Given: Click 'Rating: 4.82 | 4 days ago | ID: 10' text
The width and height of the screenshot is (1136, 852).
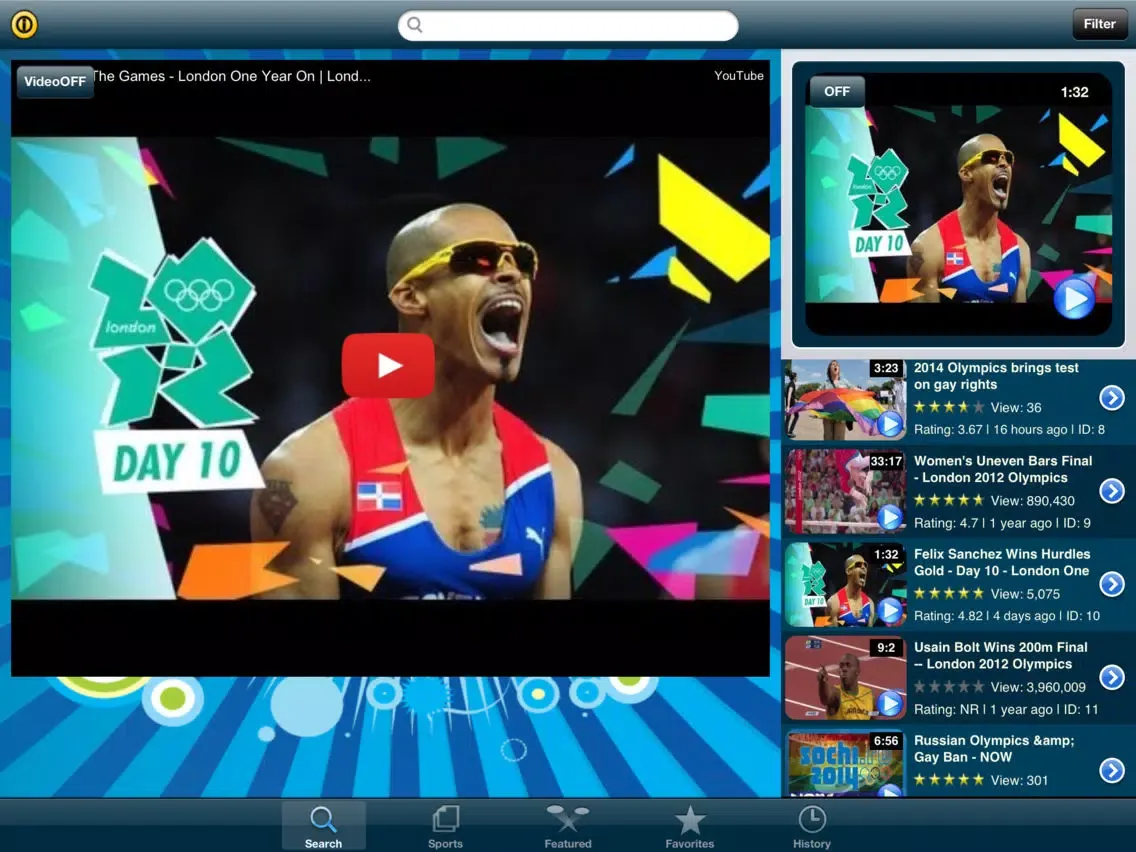Looking at the screenshot, I should click(1006, 616).
